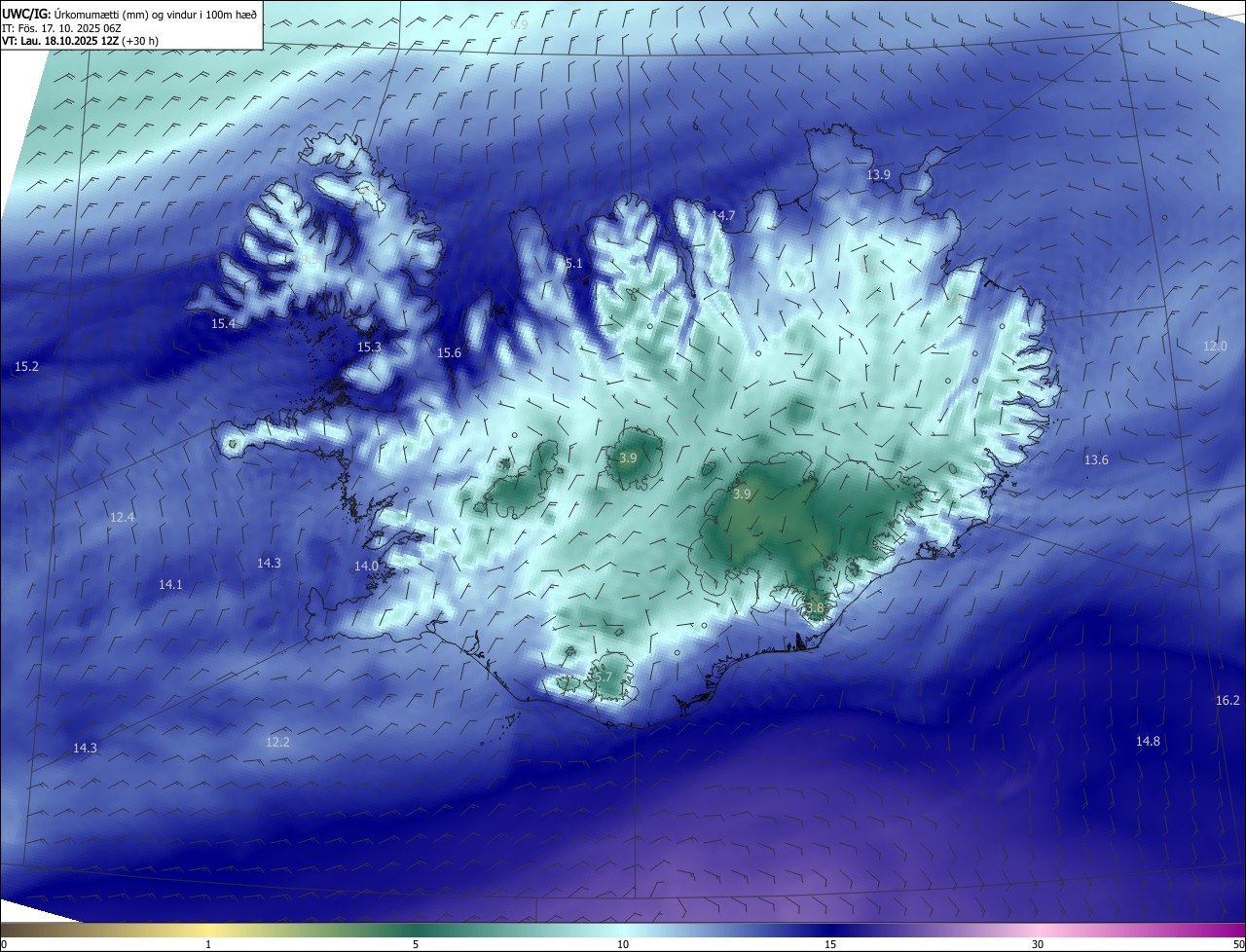Click the 0 tick on the color scale
Screen dimensions: 1246x952
coord(3,944)
